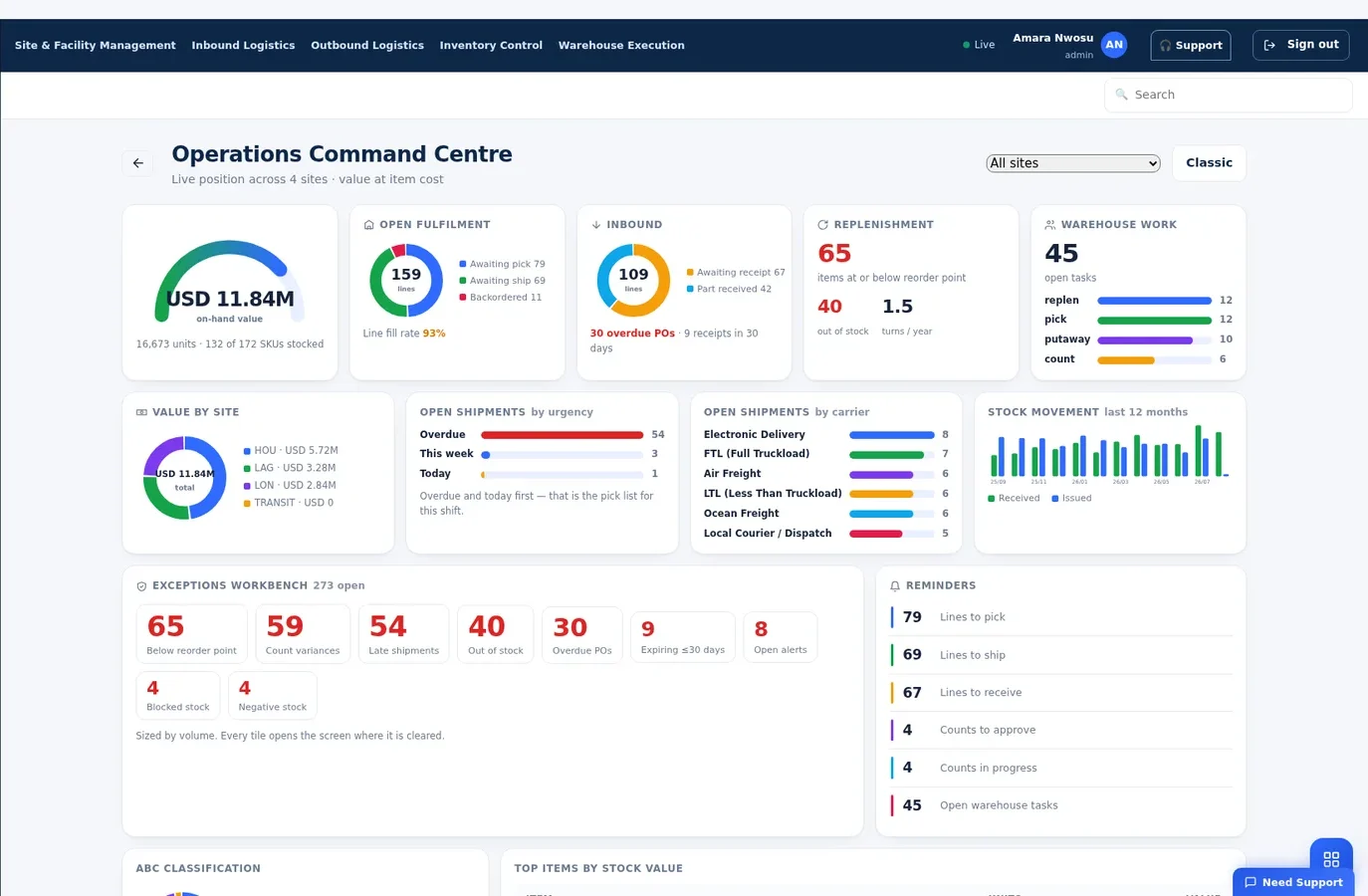Click the Counts to approve reminder

tap(1061, 730)
